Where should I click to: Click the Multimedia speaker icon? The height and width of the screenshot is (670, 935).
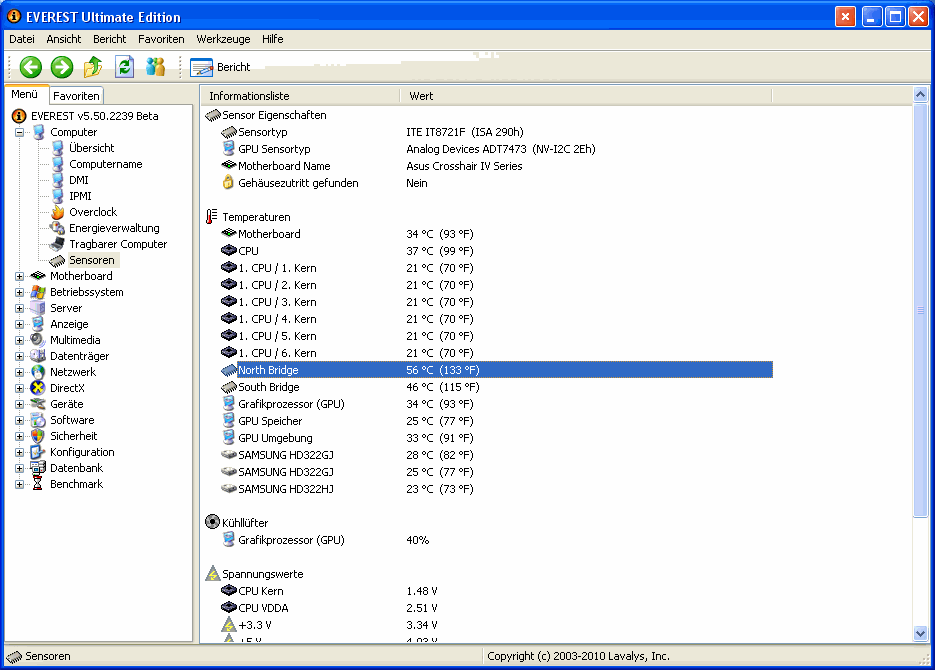click(x=38, y=340)
